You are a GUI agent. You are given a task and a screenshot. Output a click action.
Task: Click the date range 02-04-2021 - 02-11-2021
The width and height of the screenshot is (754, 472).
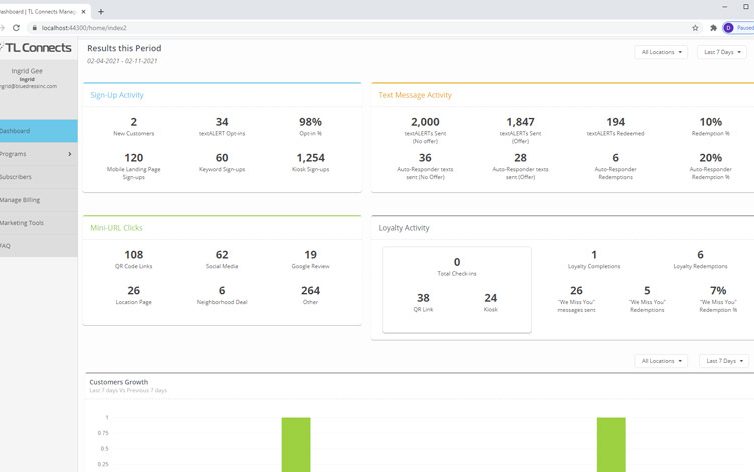[x=122, y=61]
